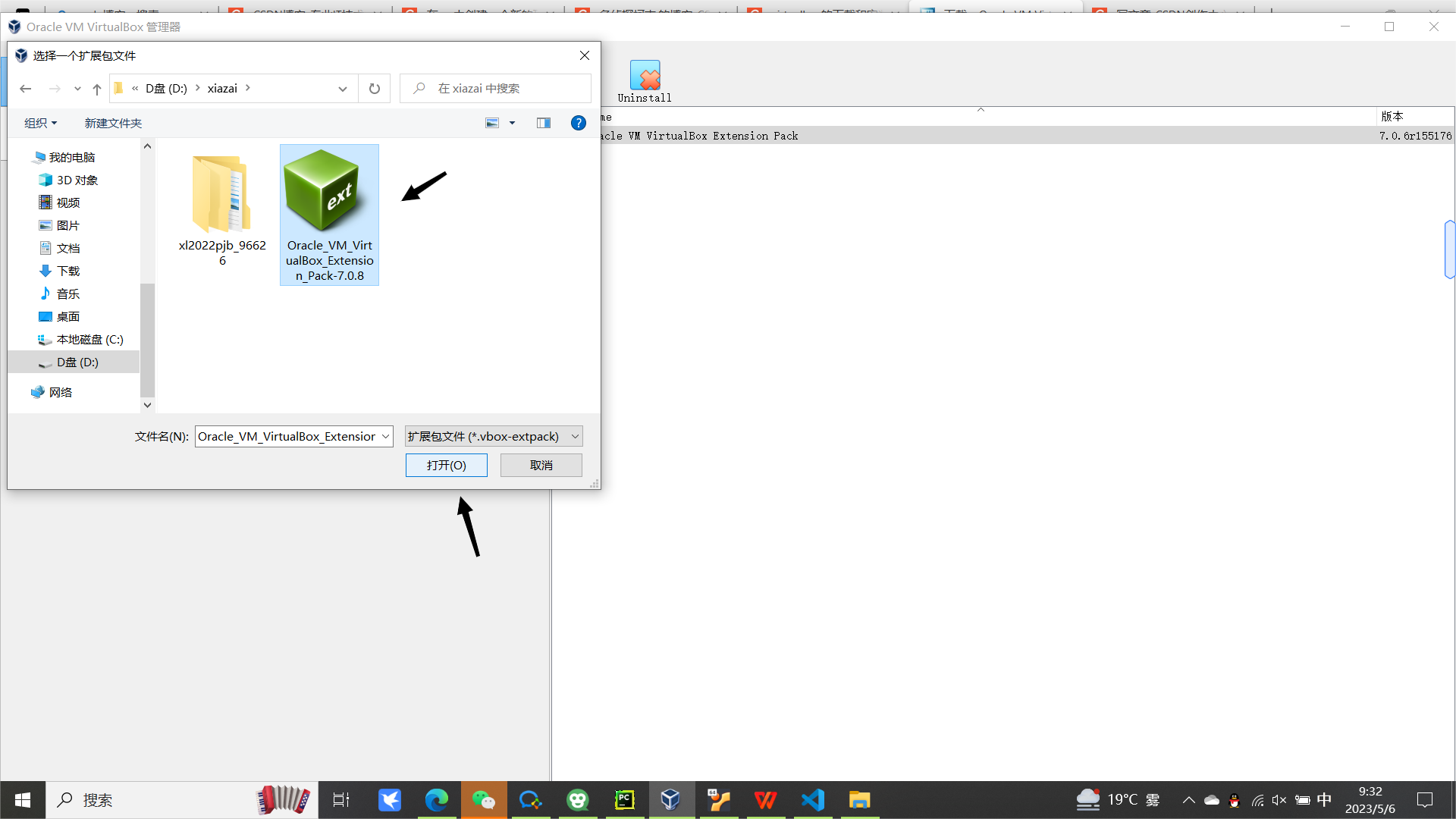
Task: Go back in the file dialog
Action: coord(26,89)
